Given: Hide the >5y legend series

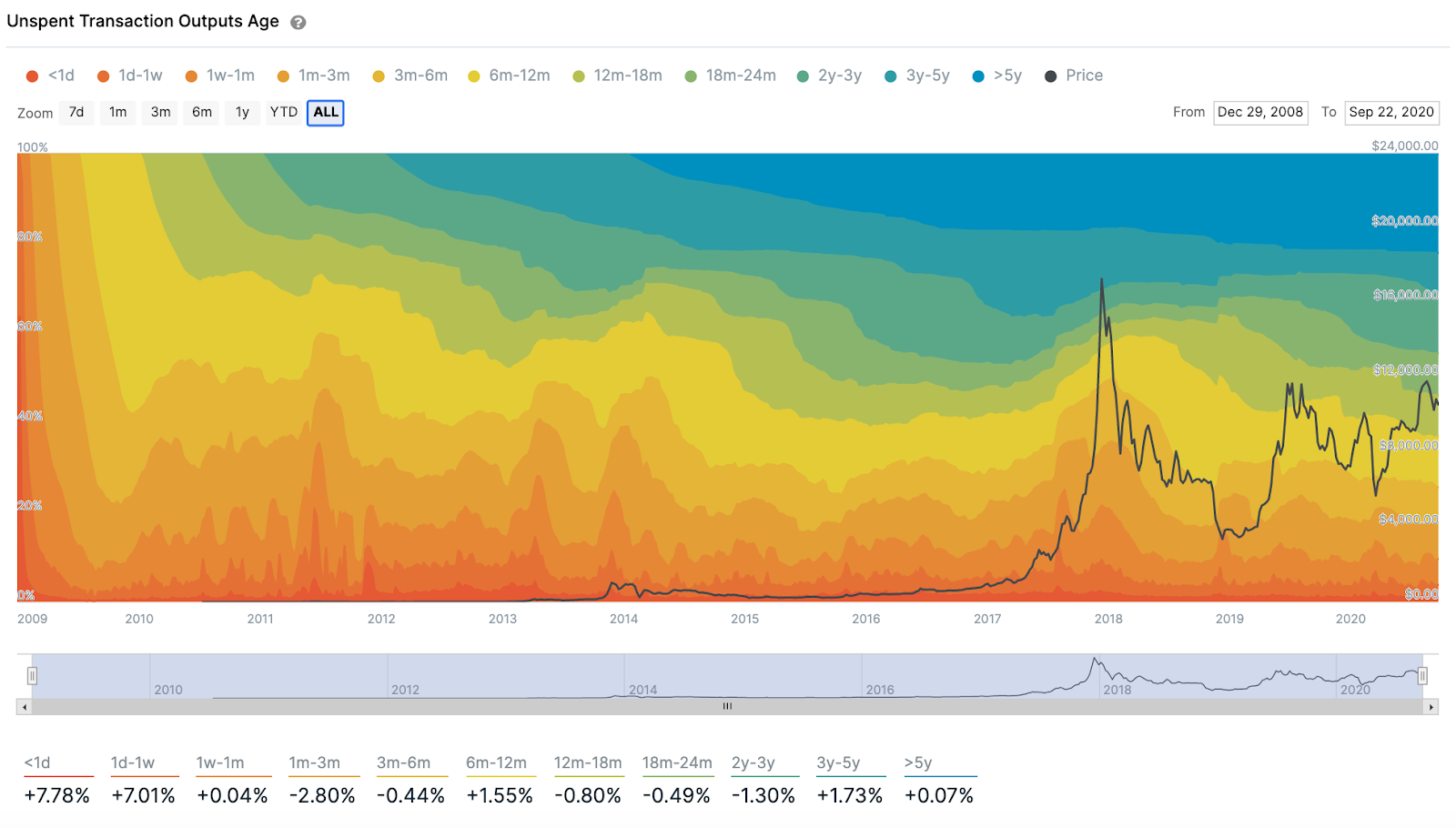Looking at the screenshot, I should tap(997, 76).
